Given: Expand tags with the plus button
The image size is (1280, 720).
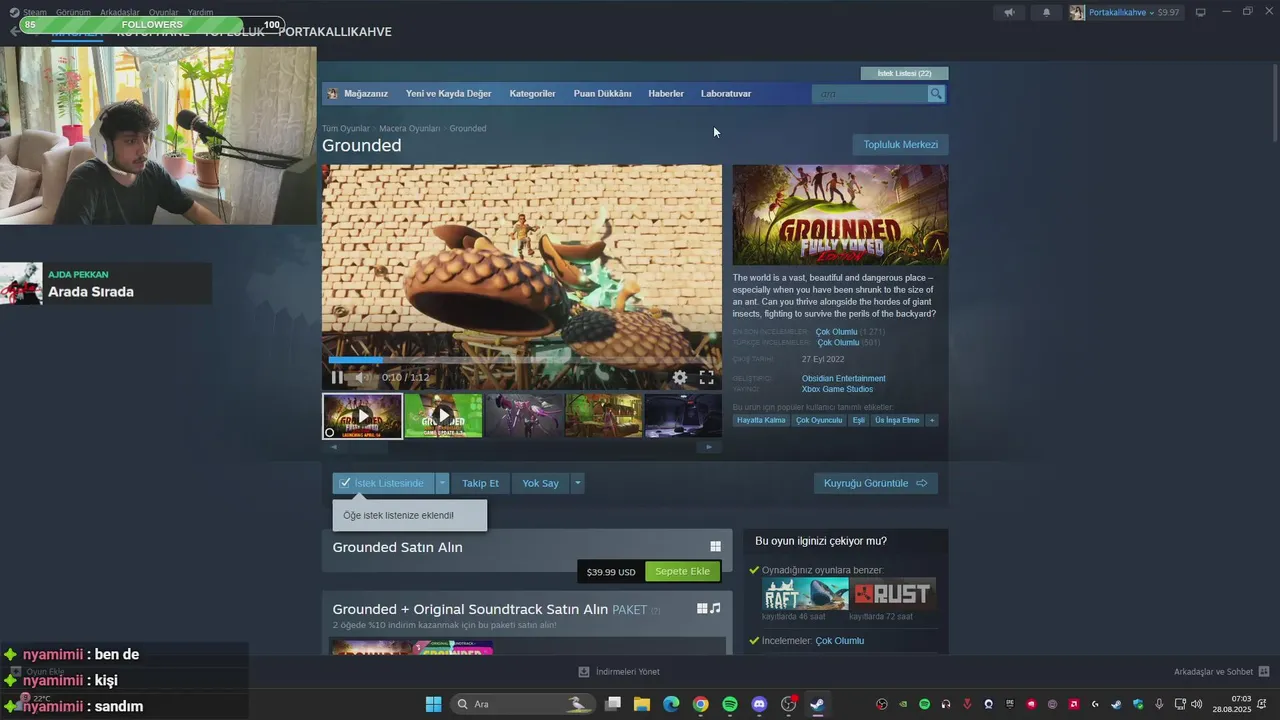Looking at the screenshot, I should pyautogui.click(x=932, y=421).
